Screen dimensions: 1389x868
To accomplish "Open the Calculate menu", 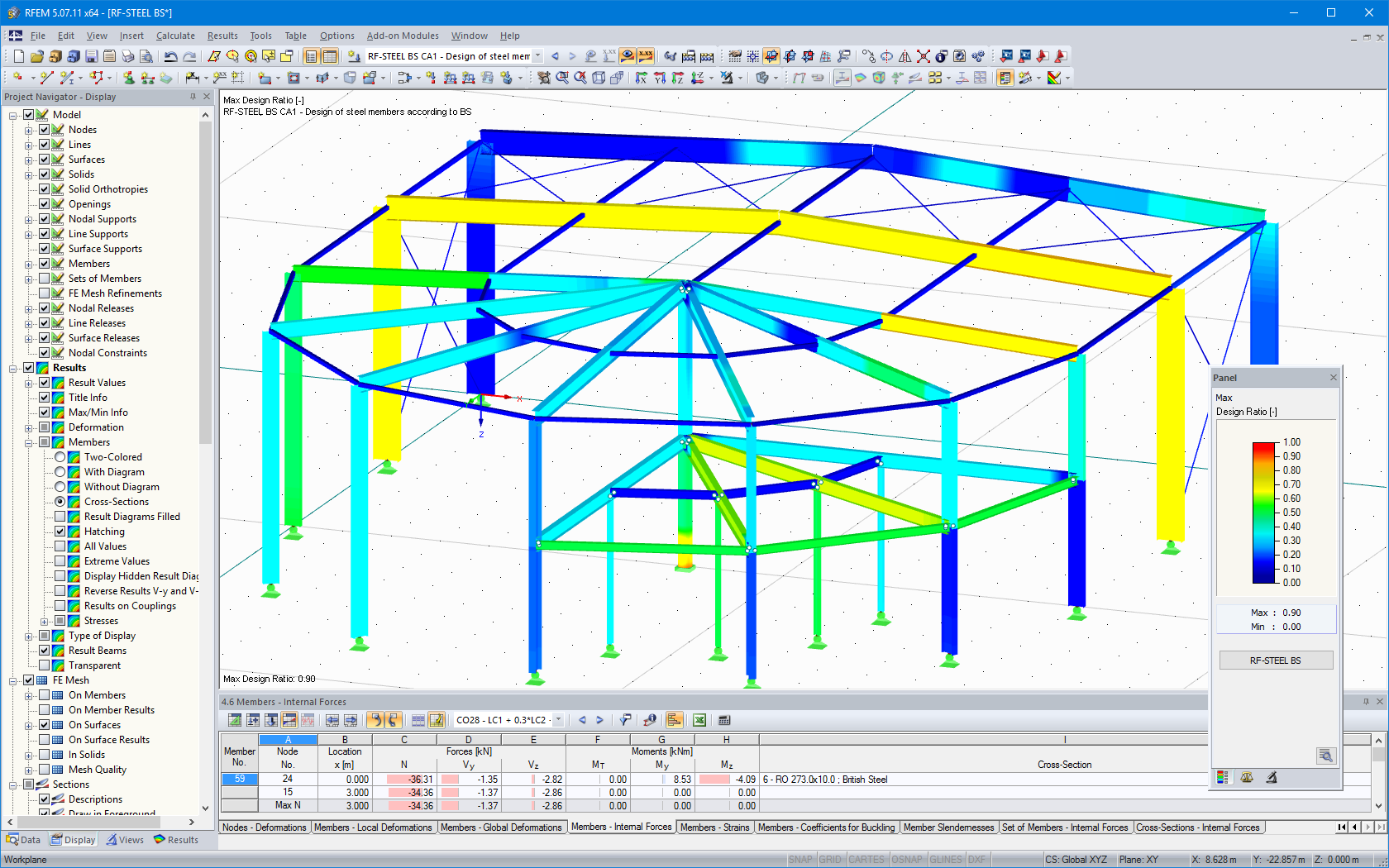I will click(x=175, y=36).
